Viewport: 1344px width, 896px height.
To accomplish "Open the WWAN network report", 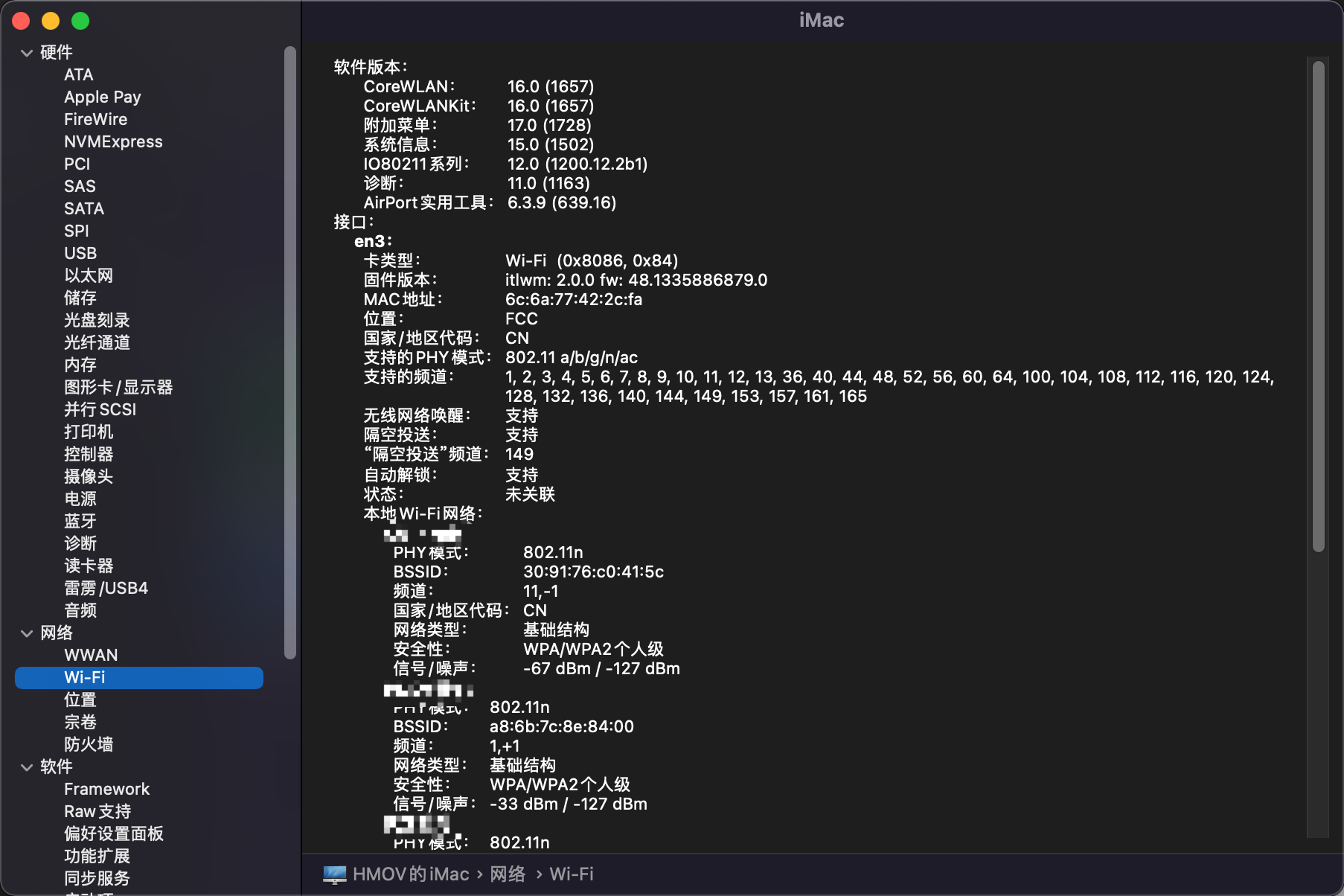I will point(91,655).
